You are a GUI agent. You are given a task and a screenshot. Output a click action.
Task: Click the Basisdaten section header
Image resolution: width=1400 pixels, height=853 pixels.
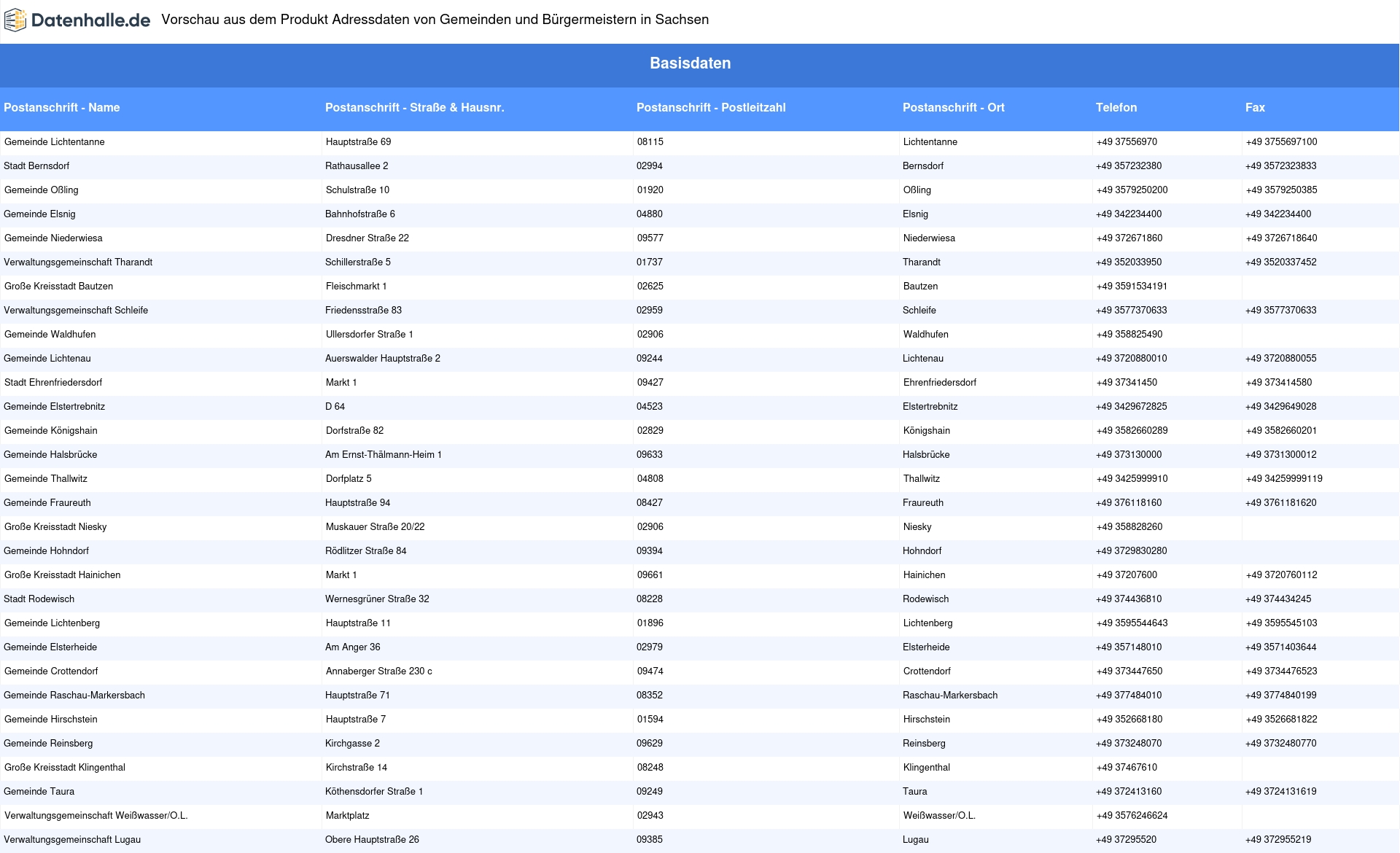(x=690, y=63)
